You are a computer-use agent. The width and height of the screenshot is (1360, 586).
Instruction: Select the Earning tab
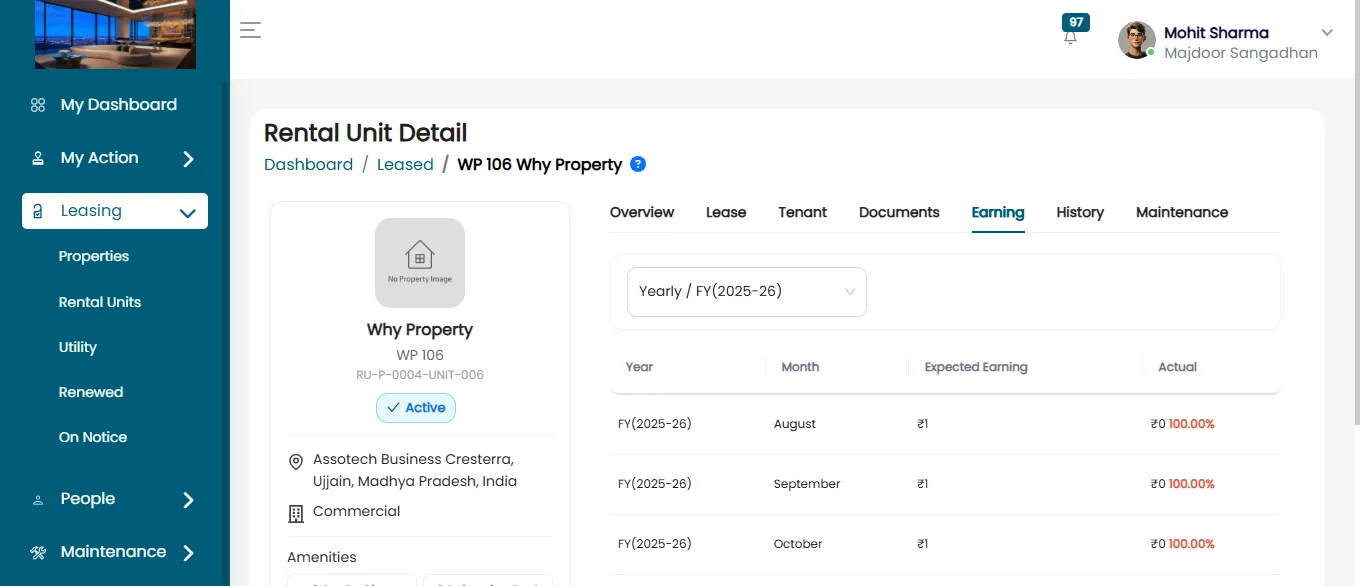(x=998, y=212)
